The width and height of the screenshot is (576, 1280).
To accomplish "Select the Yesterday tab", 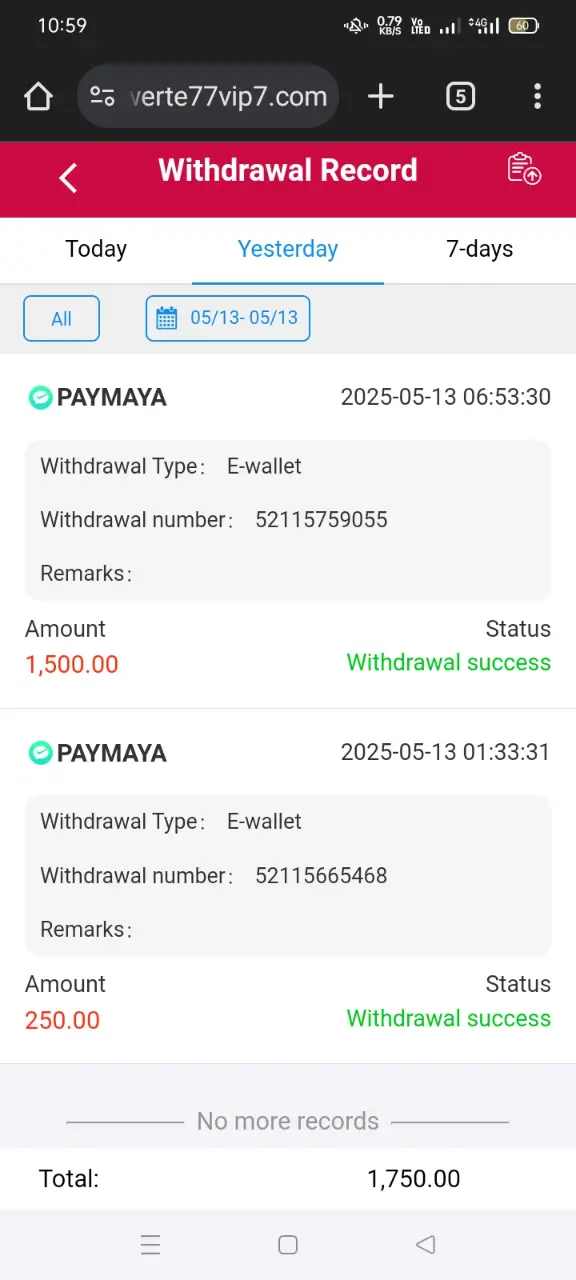I will pos(288,249).
